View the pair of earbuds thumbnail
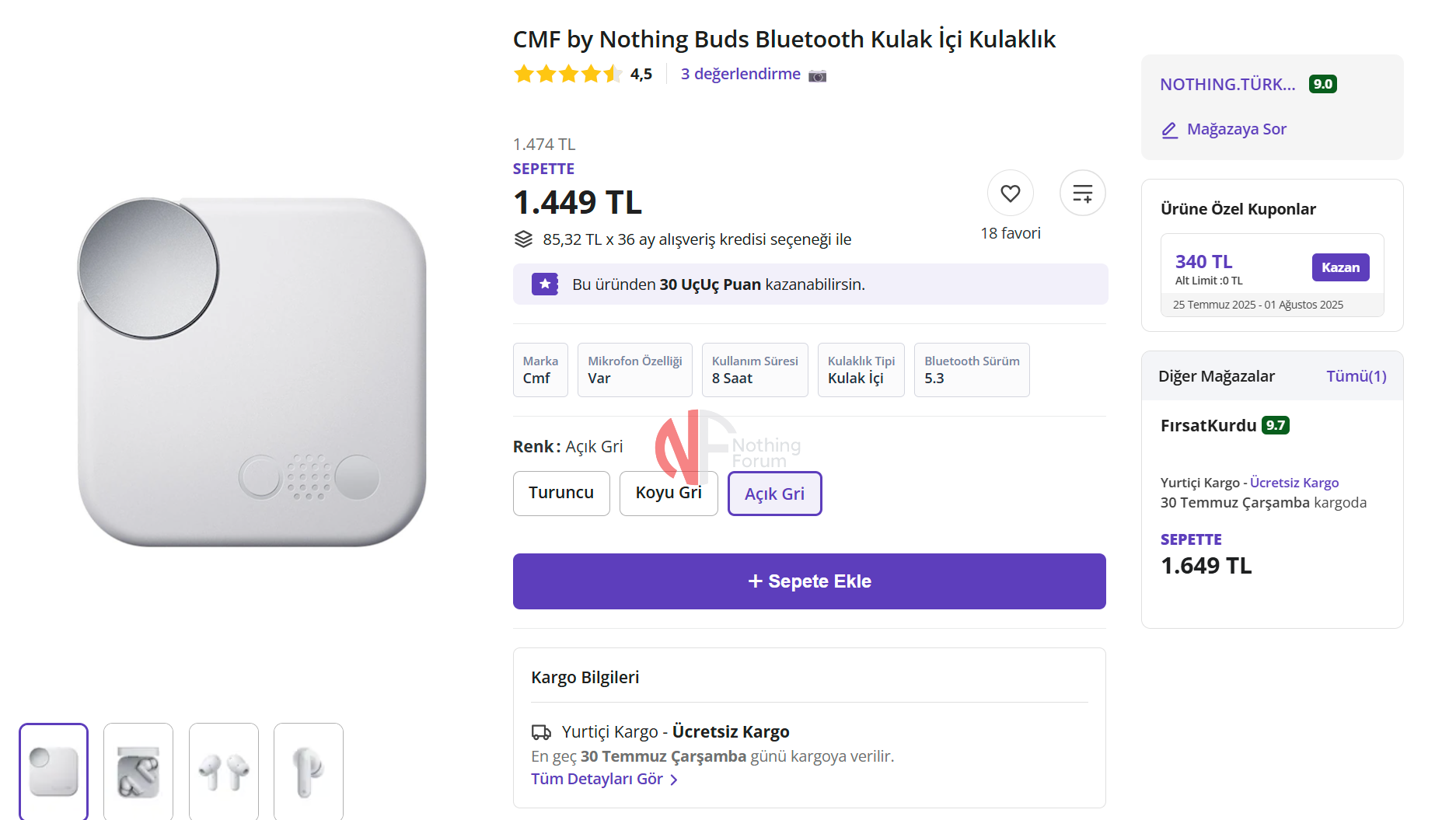Image resolution: width=1456 pixels, height=820 pixels. pyautogui.click(x=224, y=771)
